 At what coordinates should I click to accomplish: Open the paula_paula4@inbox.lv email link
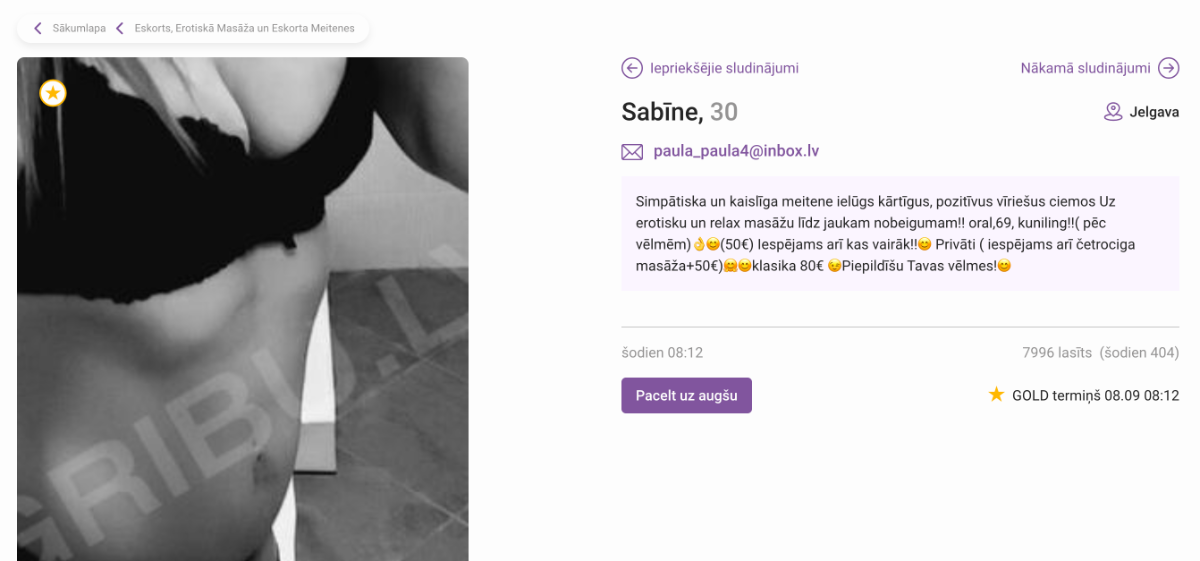736,151
